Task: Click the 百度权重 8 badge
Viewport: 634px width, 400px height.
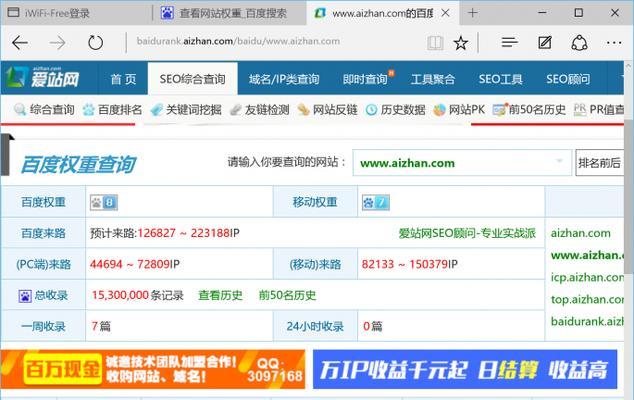Action: (104, 202)
